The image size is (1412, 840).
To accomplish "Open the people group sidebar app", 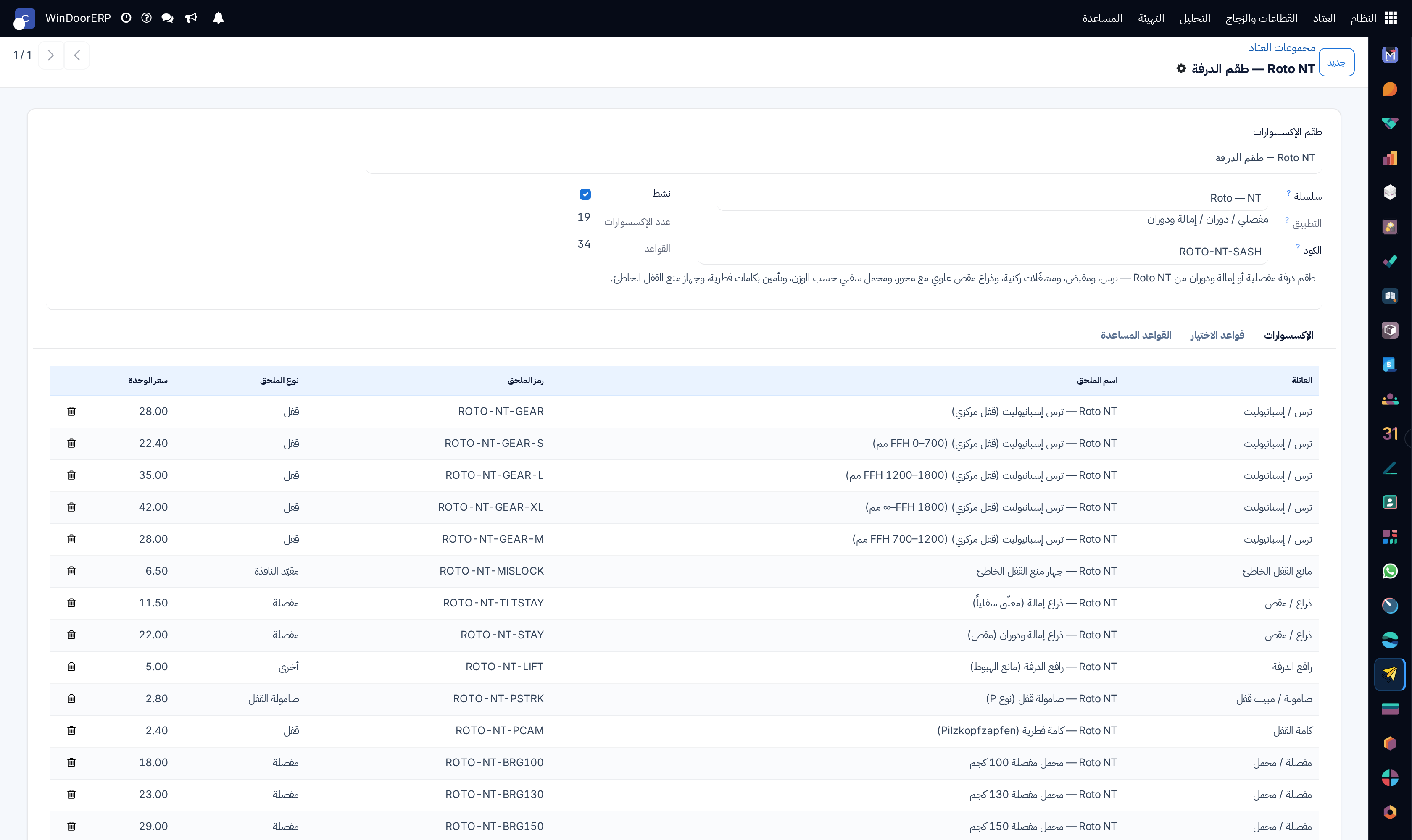I will pyautogui.click(x=1390, y=399).
